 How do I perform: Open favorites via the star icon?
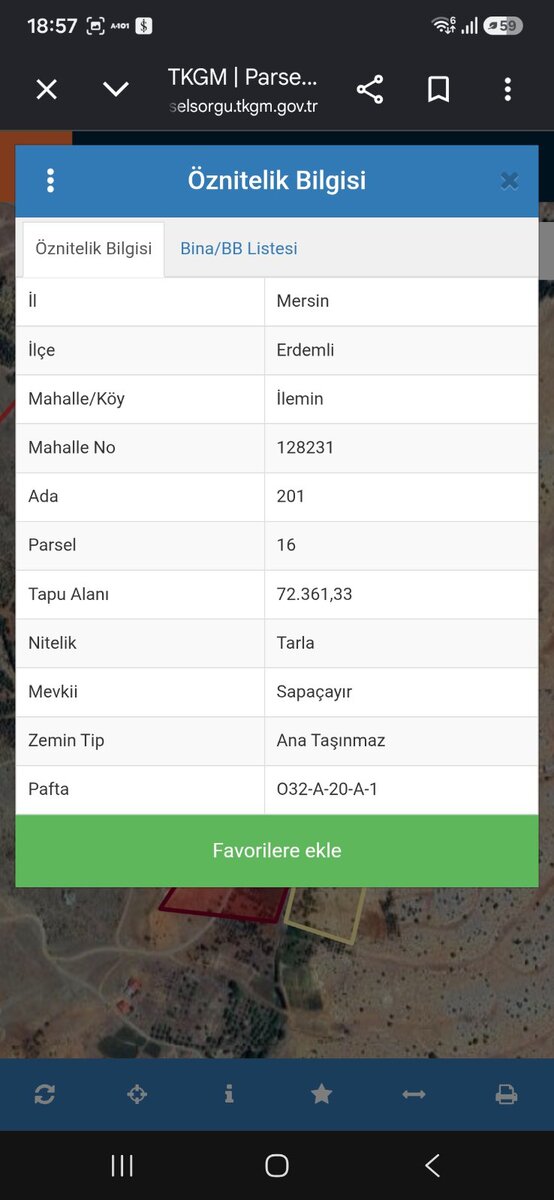(321, 1094)
